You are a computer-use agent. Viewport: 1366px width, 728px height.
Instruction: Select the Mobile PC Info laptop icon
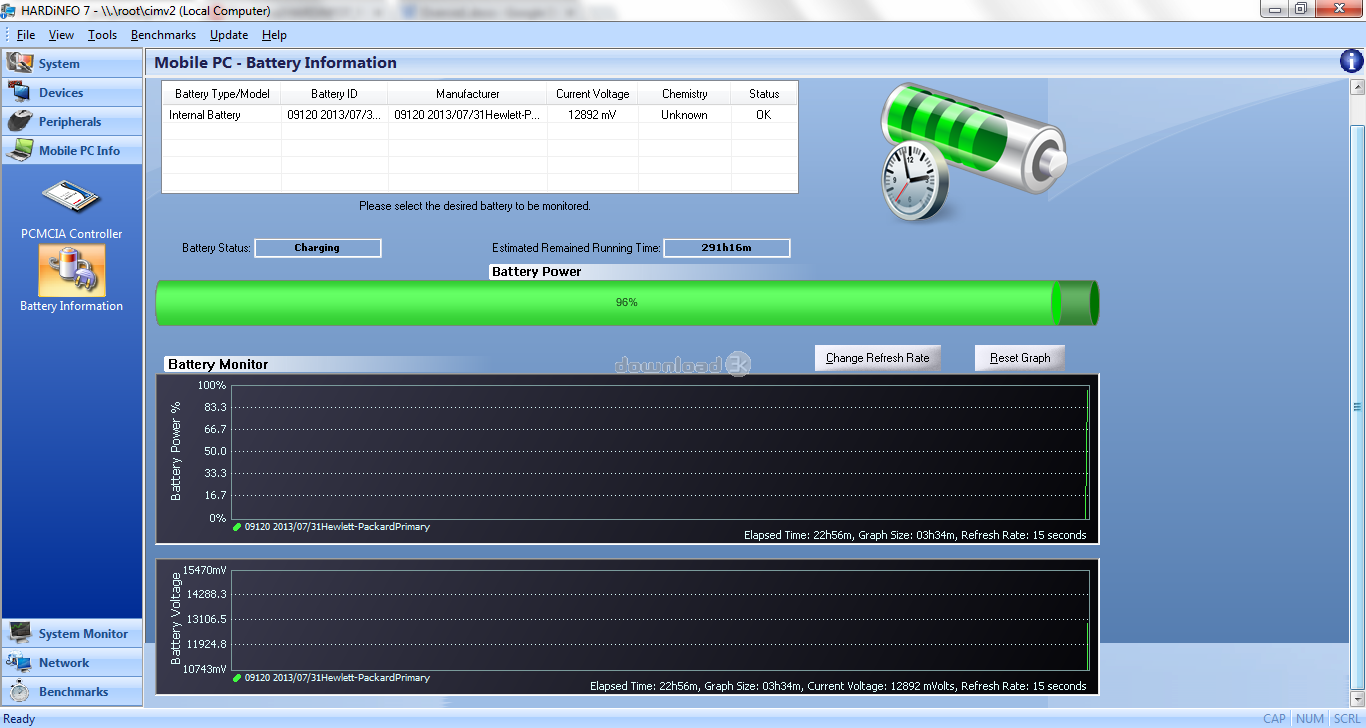(19, 150)
